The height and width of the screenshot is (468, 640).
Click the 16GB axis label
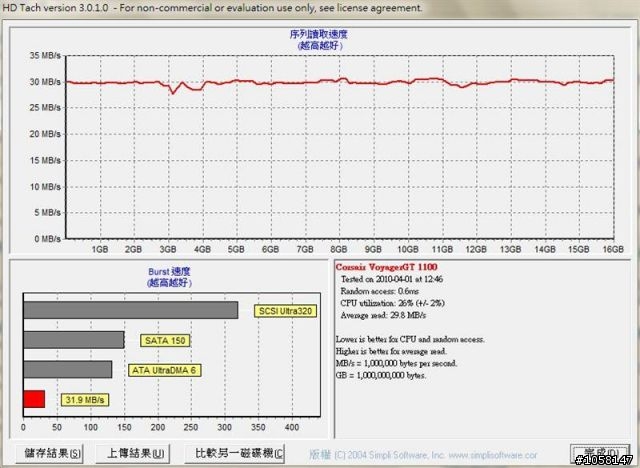tap(613, 249)
